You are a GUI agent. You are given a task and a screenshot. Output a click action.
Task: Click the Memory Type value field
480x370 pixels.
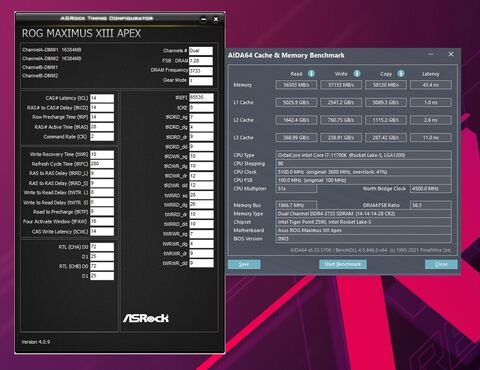tap(364, 214)
